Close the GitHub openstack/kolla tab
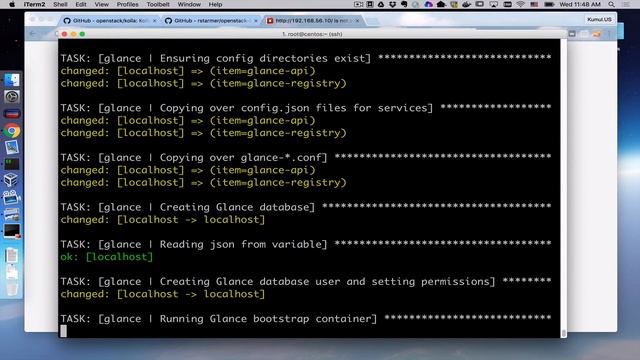Image resolution: width=640 pixels, height=360 pixels. pos(154,21)
